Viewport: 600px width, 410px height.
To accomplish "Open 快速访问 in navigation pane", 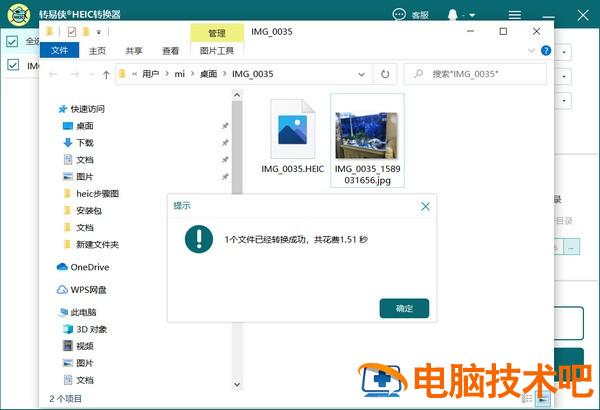I will 82,109.
